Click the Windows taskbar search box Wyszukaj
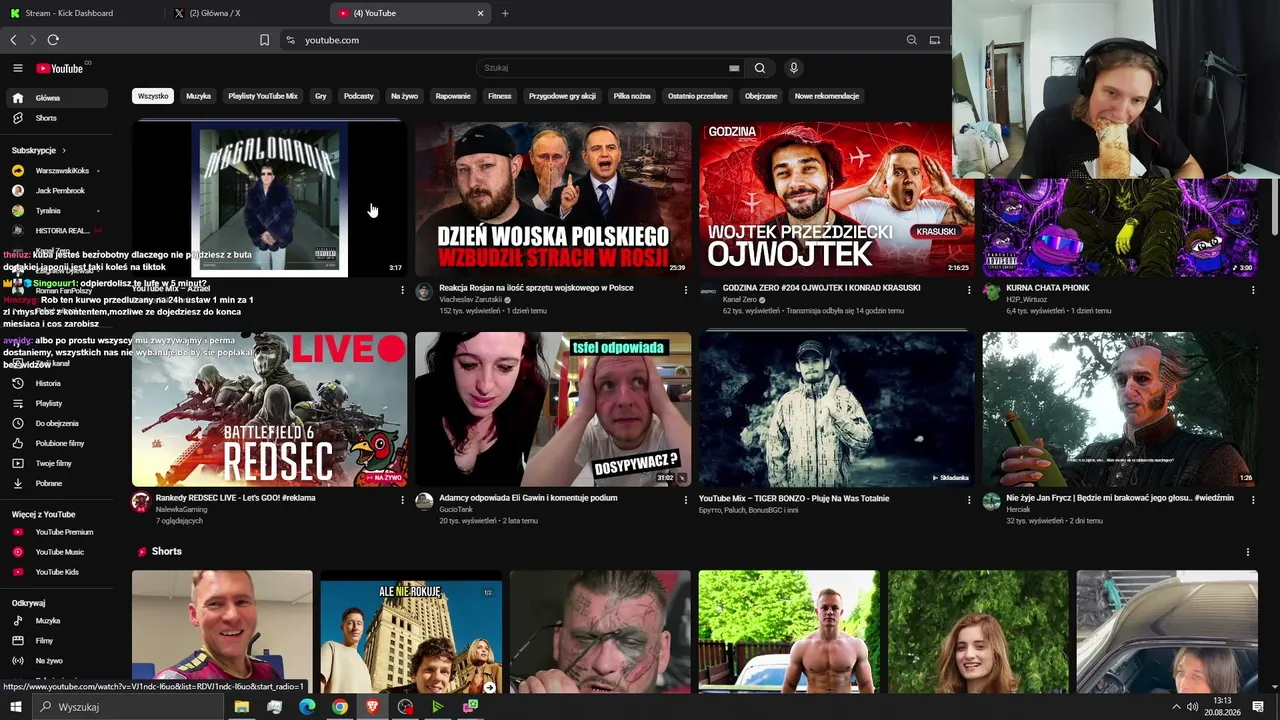This screenshot has width=1280, height=720. 128,707
